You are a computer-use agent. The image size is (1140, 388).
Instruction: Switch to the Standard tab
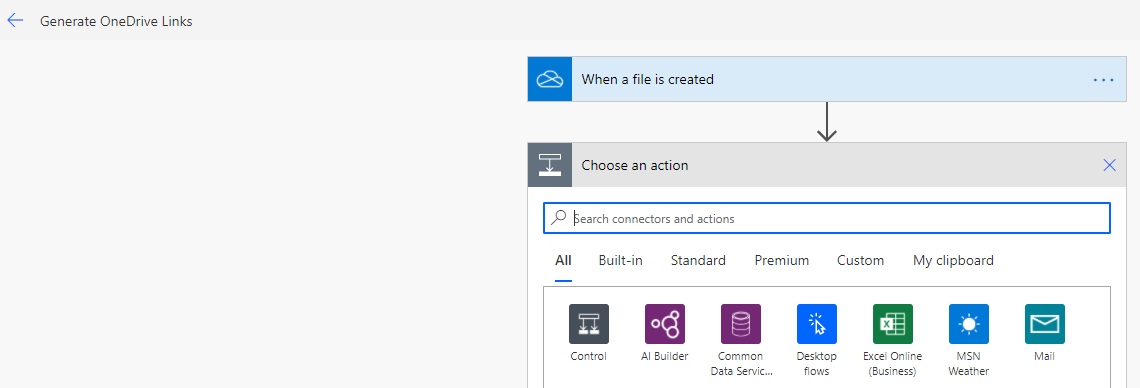pyautogui.click(x=698, y=260)
